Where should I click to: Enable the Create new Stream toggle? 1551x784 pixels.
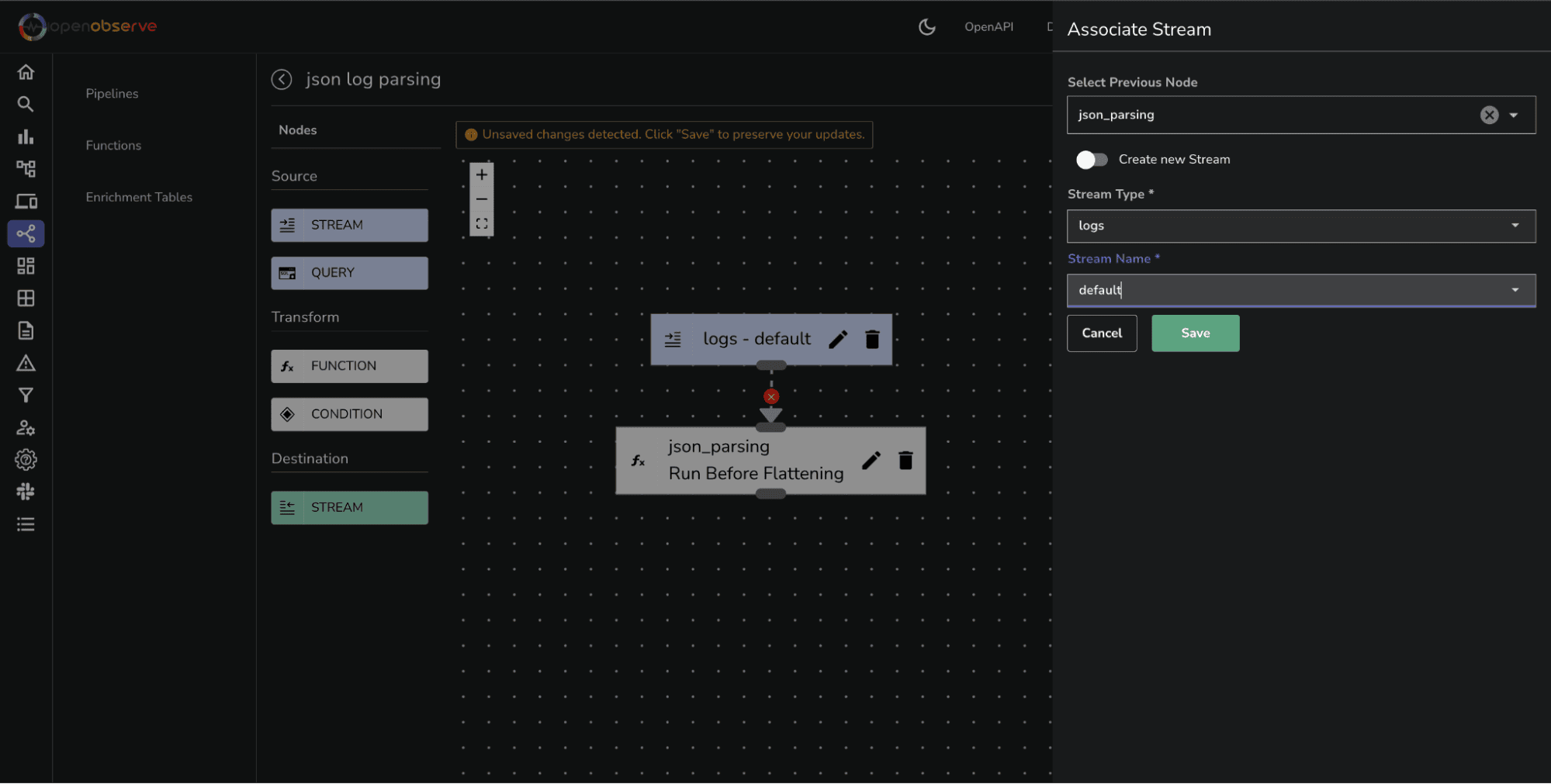(1092, 159)
